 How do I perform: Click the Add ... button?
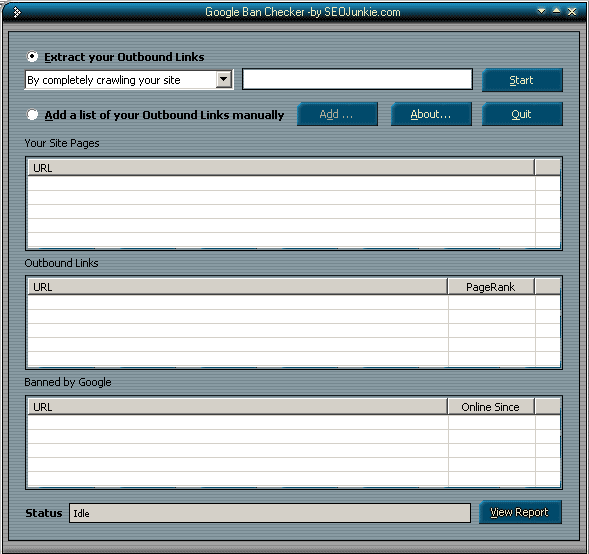coord(337,114)
